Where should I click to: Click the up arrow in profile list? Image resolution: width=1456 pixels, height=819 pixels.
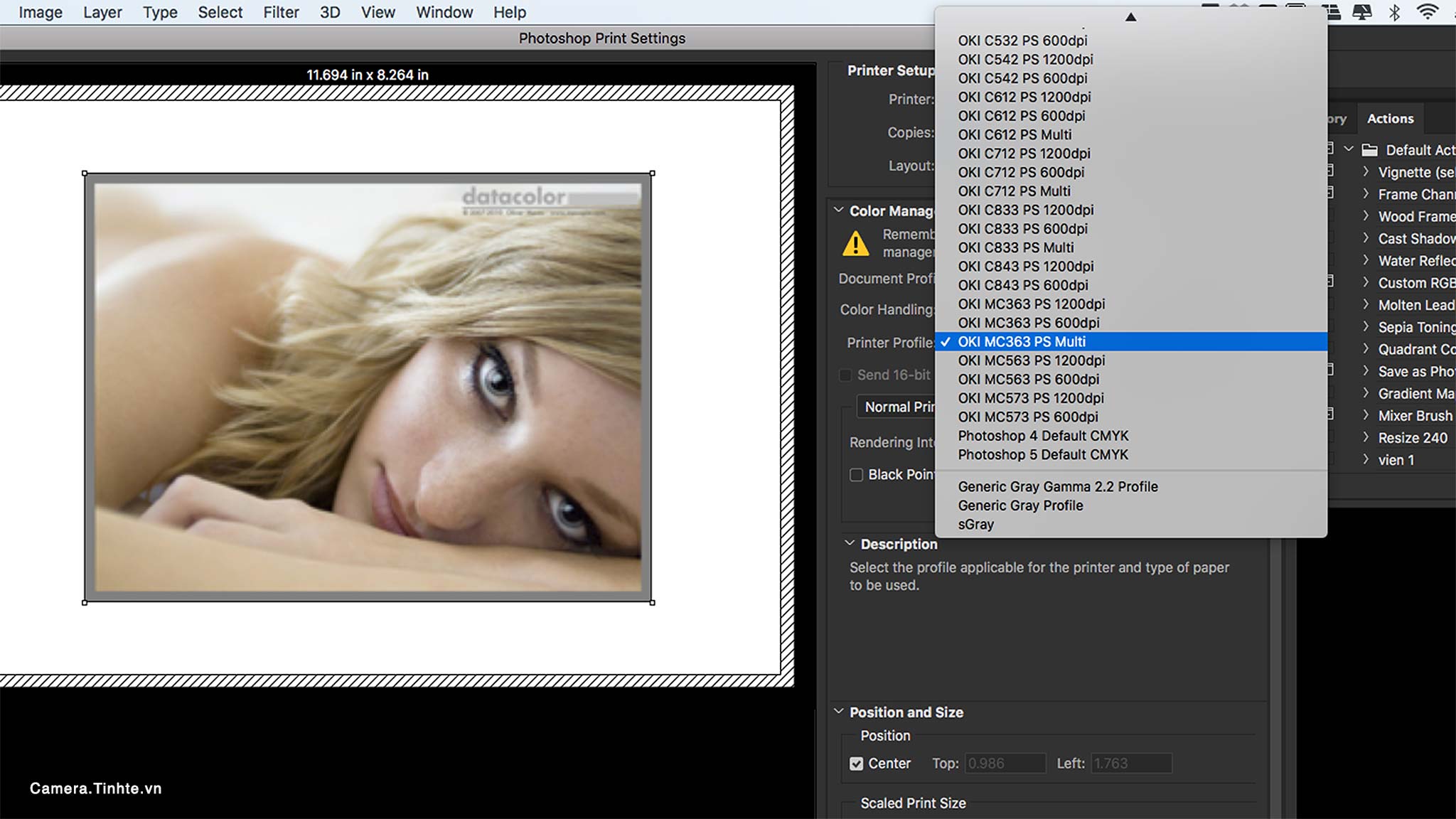[x=1130, y=16]
